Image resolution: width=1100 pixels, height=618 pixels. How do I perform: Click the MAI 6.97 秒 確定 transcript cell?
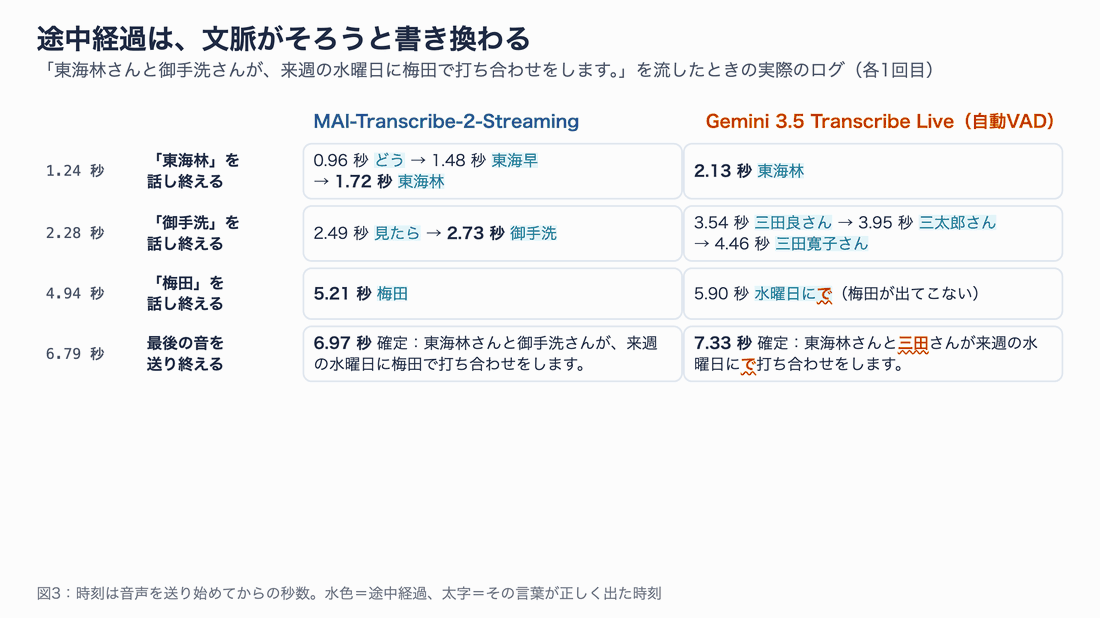pyautogui.click(x=492, y=354)
